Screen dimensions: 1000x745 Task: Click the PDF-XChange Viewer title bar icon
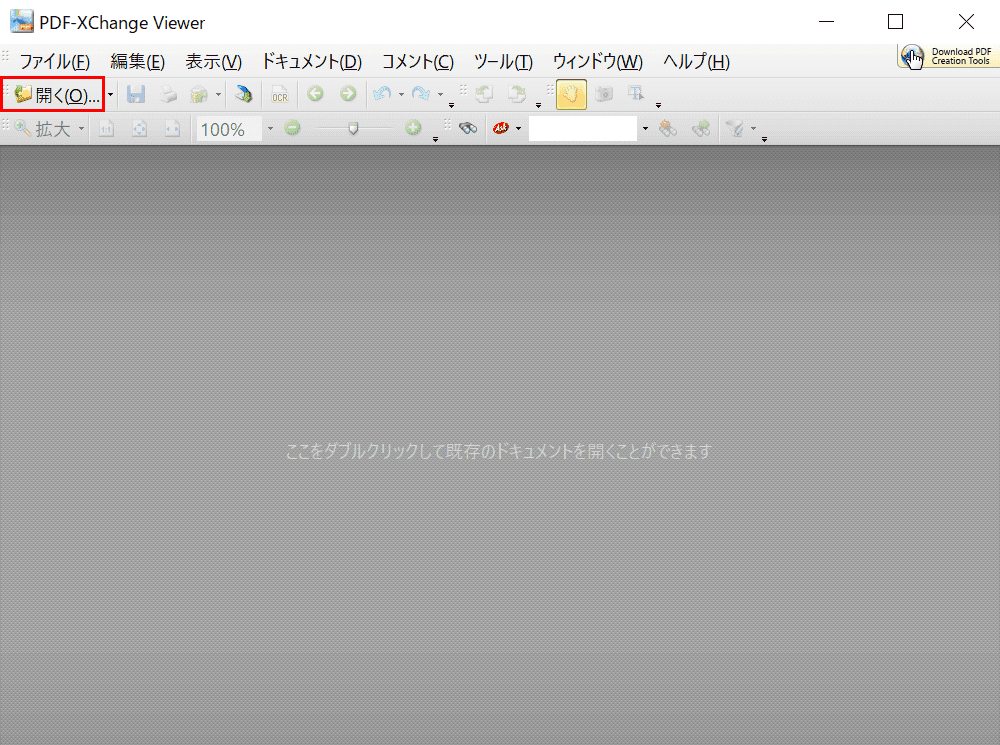tap(22, 22)
